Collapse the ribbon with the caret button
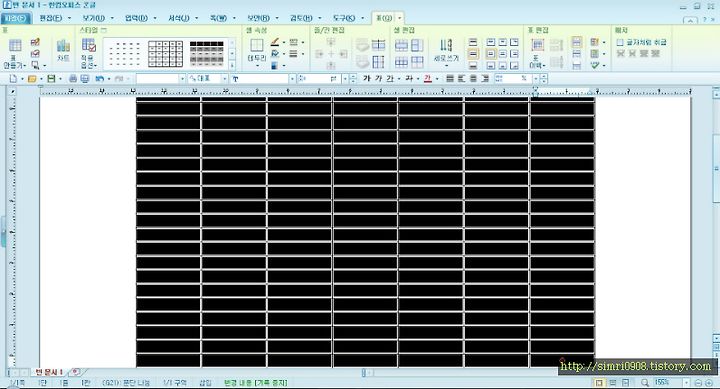720x389 pixels. tap(690, 20)
